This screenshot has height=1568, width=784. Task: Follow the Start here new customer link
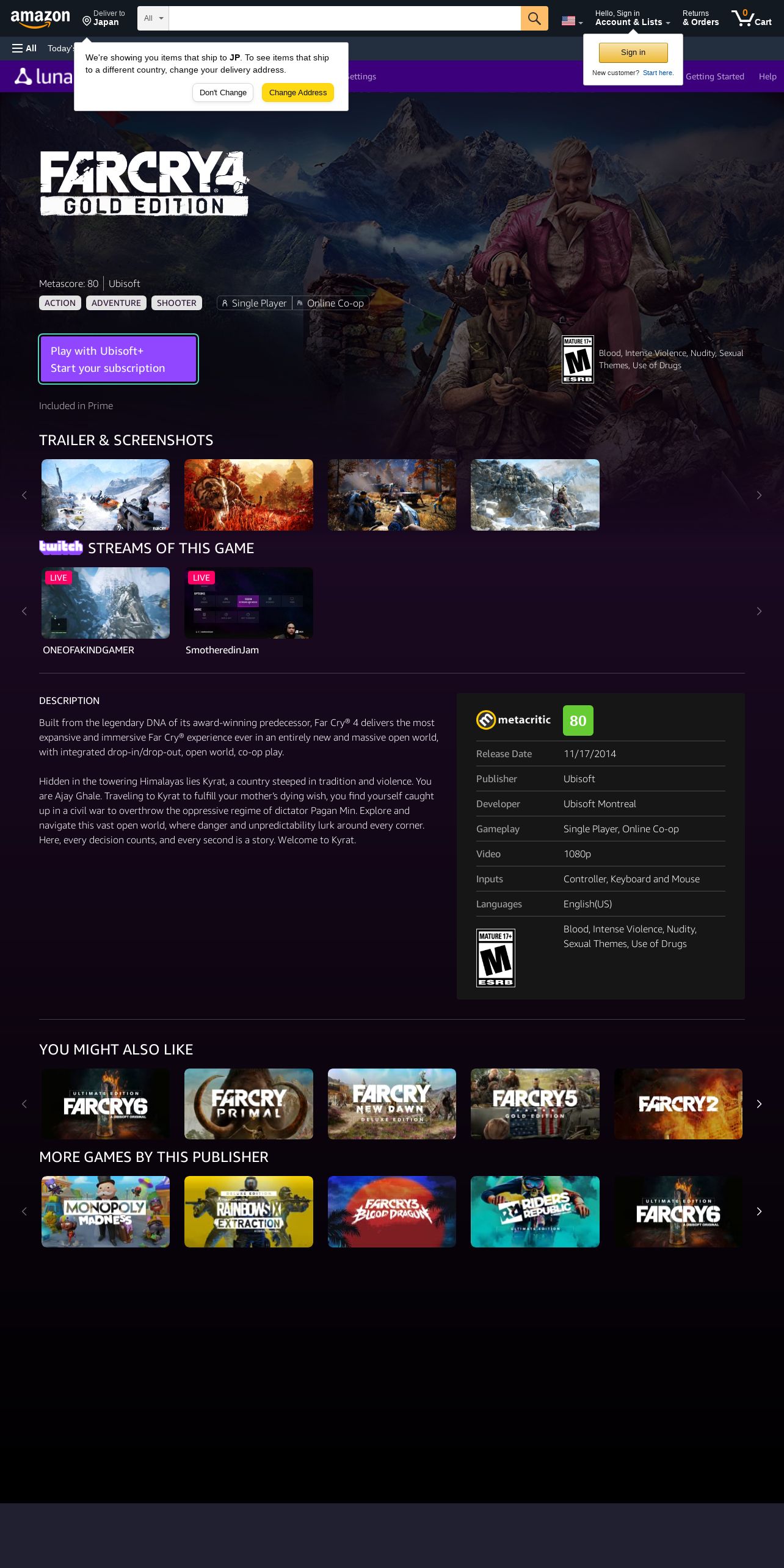[x=658, y=73]
